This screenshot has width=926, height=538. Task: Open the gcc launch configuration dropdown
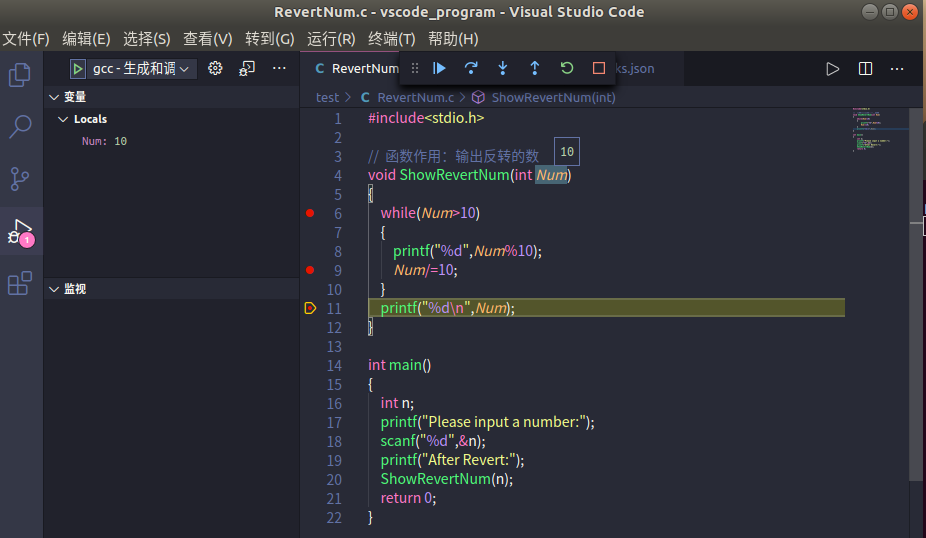(x=141, y=69)
